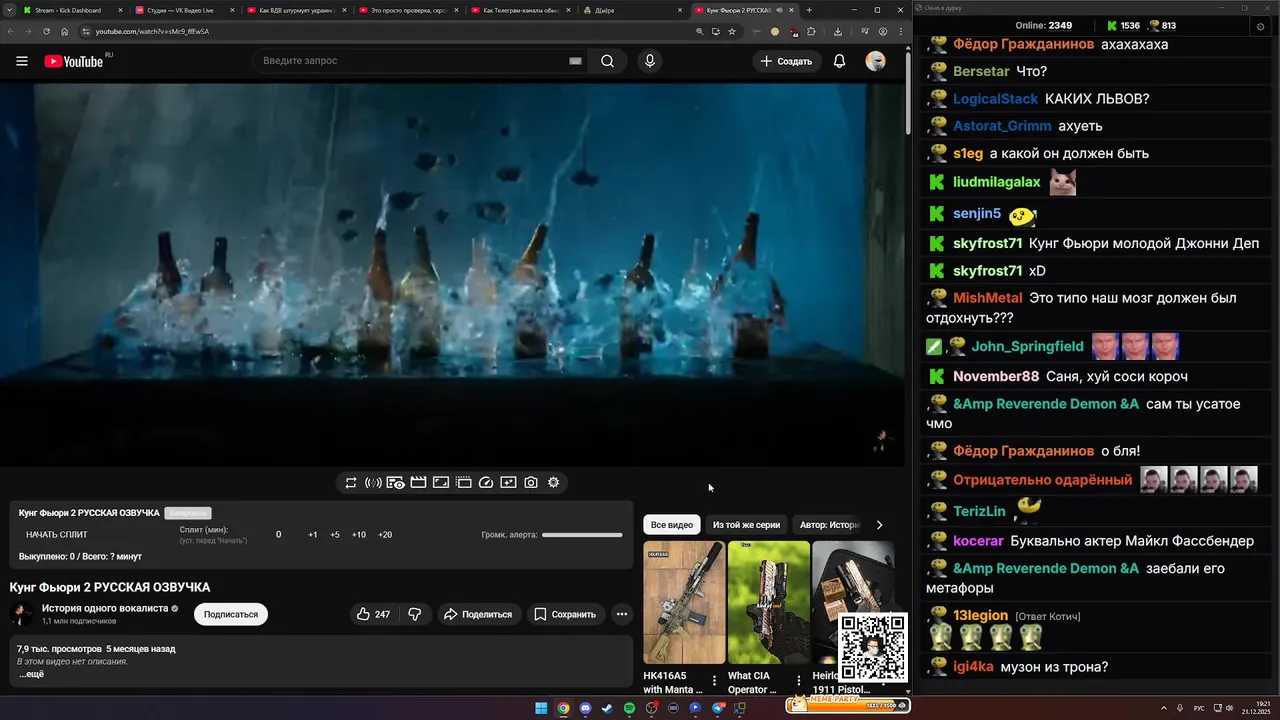
Task: Click the clapperboard cinema mode icon
Action: click(x=418, y=483)
